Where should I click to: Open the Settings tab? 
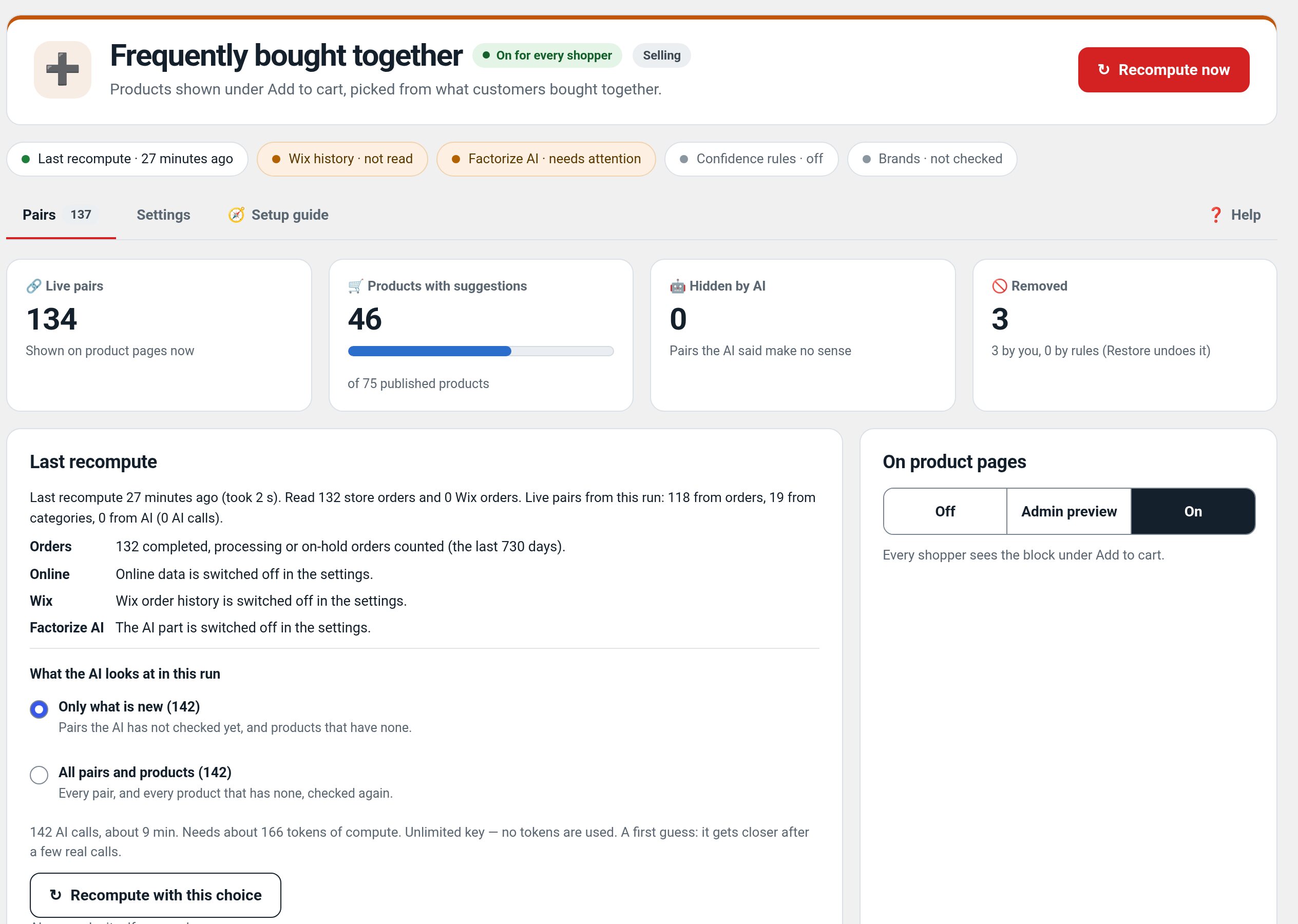163,215
